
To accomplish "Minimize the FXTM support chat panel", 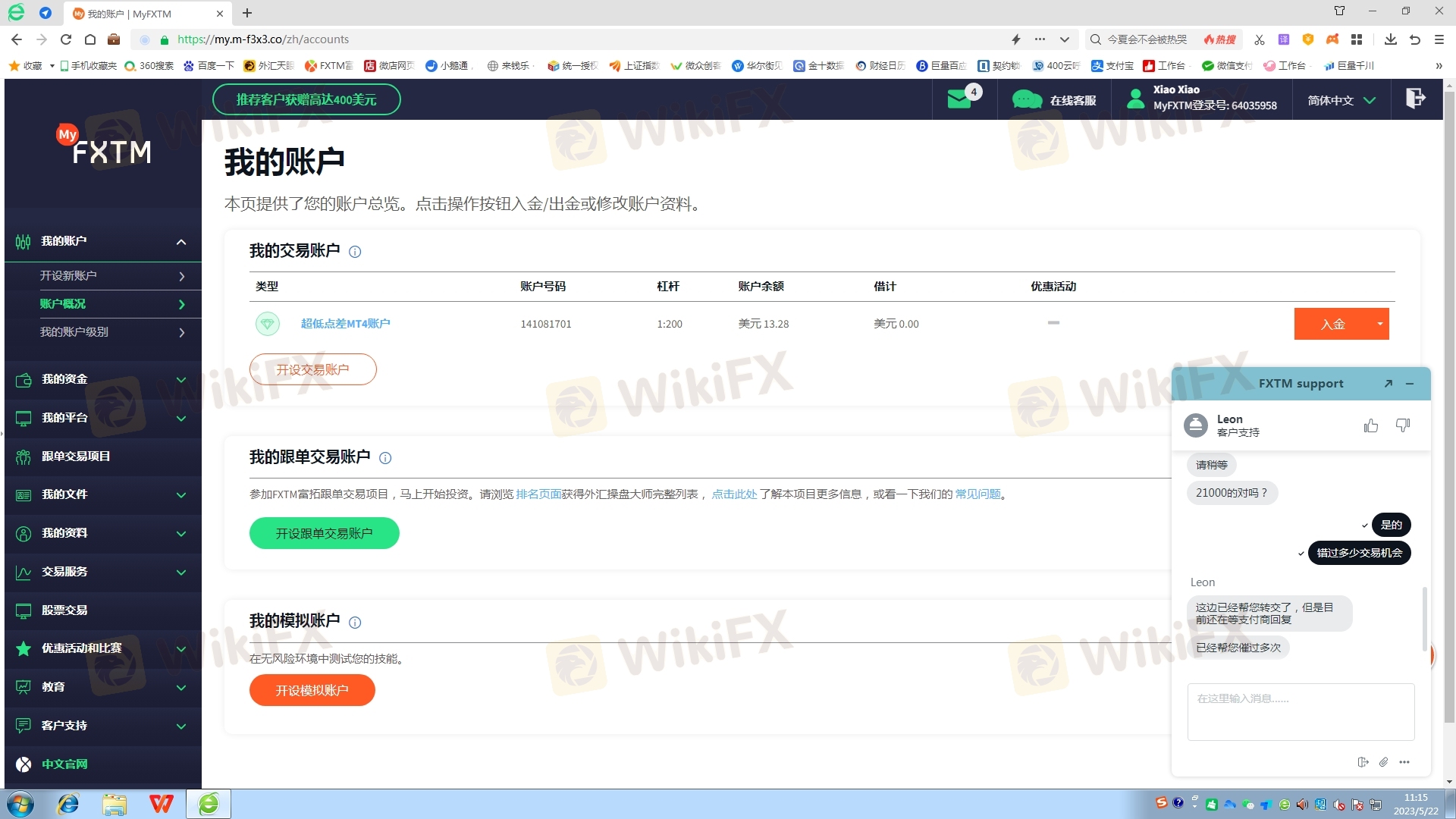I will click(x=1410, y=384).
